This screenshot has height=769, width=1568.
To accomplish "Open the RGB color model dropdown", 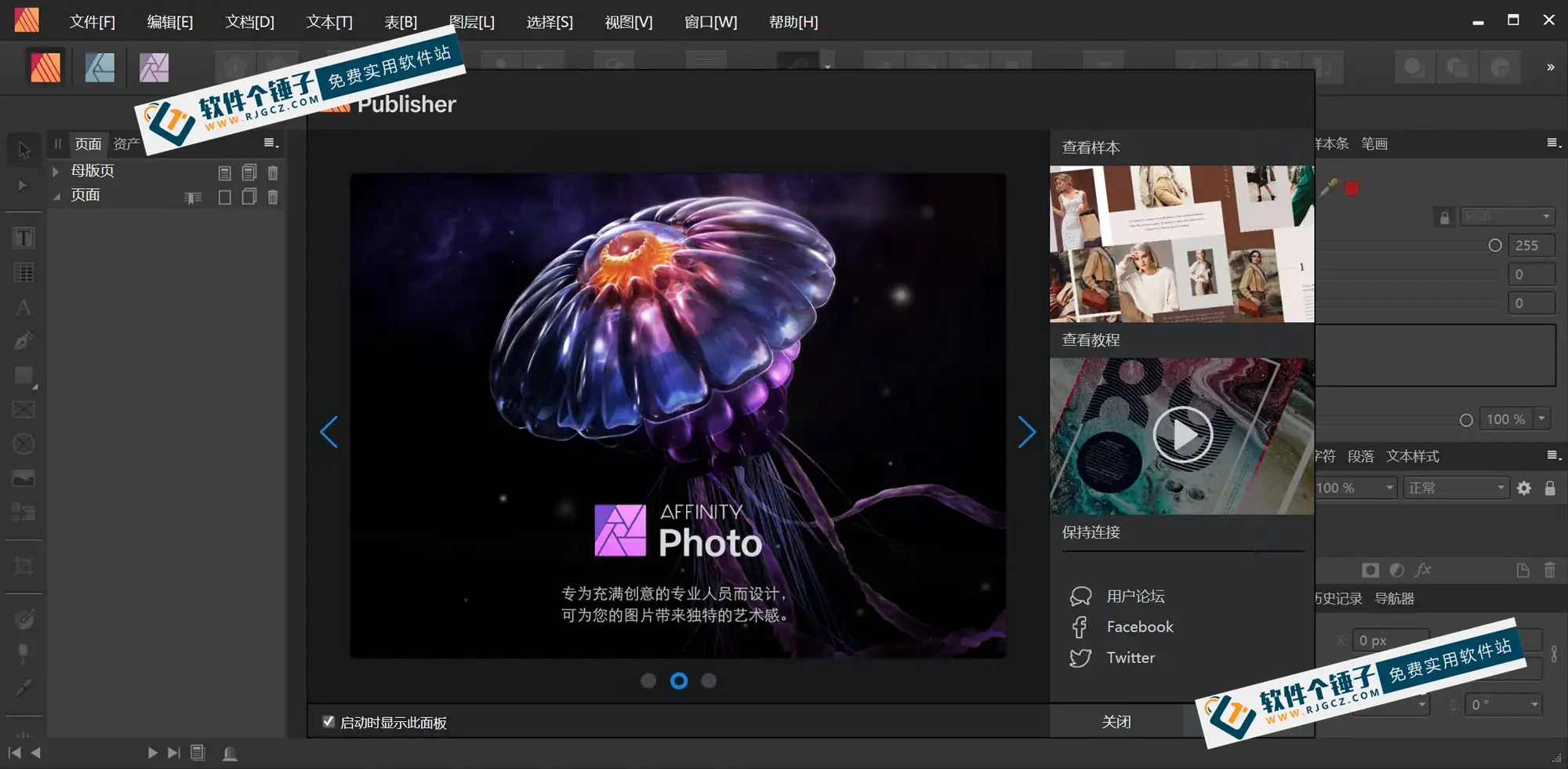I will pyautogui.click(x=1506, y=216).
